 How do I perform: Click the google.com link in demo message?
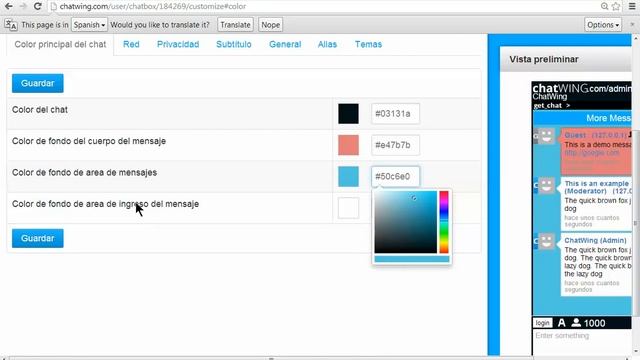pos(592,153)
